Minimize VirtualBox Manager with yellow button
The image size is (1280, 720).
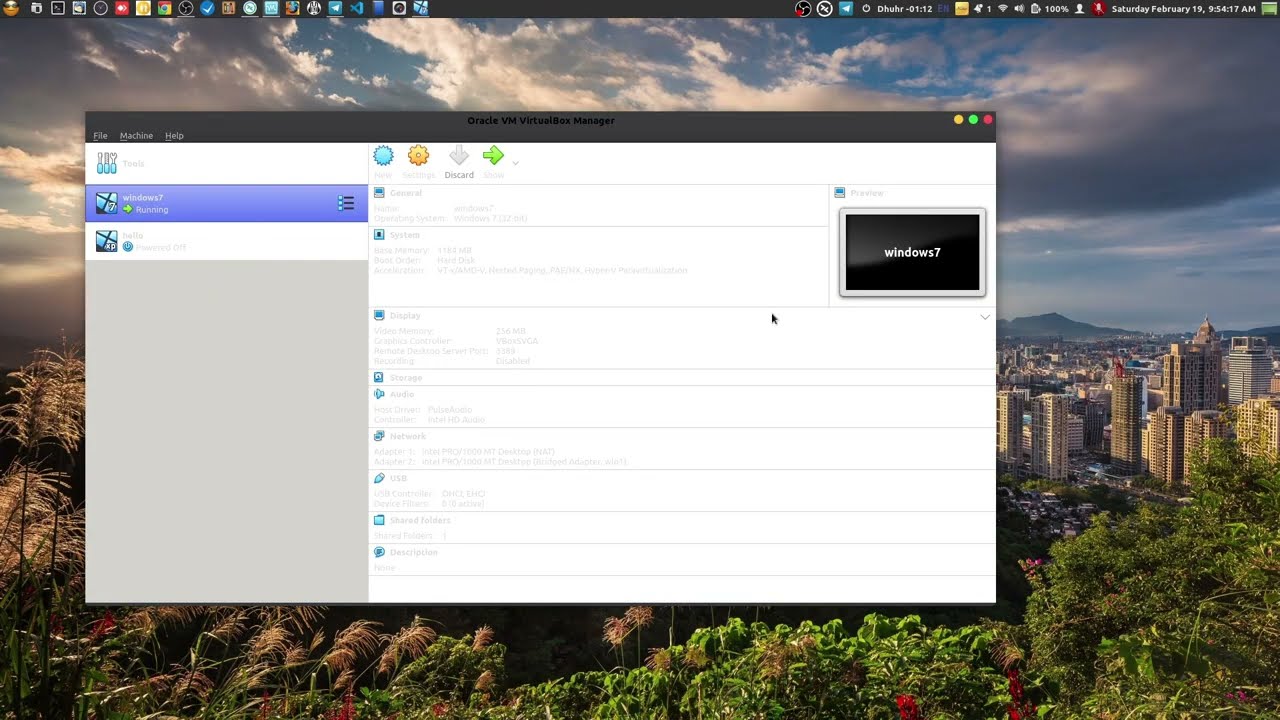point(958,120)
